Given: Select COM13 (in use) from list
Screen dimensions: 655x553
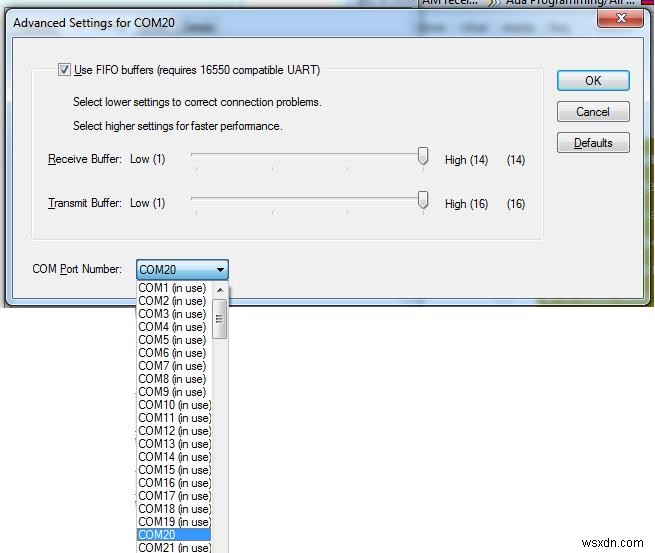Looking at the screenshot, I should (174, 444).
